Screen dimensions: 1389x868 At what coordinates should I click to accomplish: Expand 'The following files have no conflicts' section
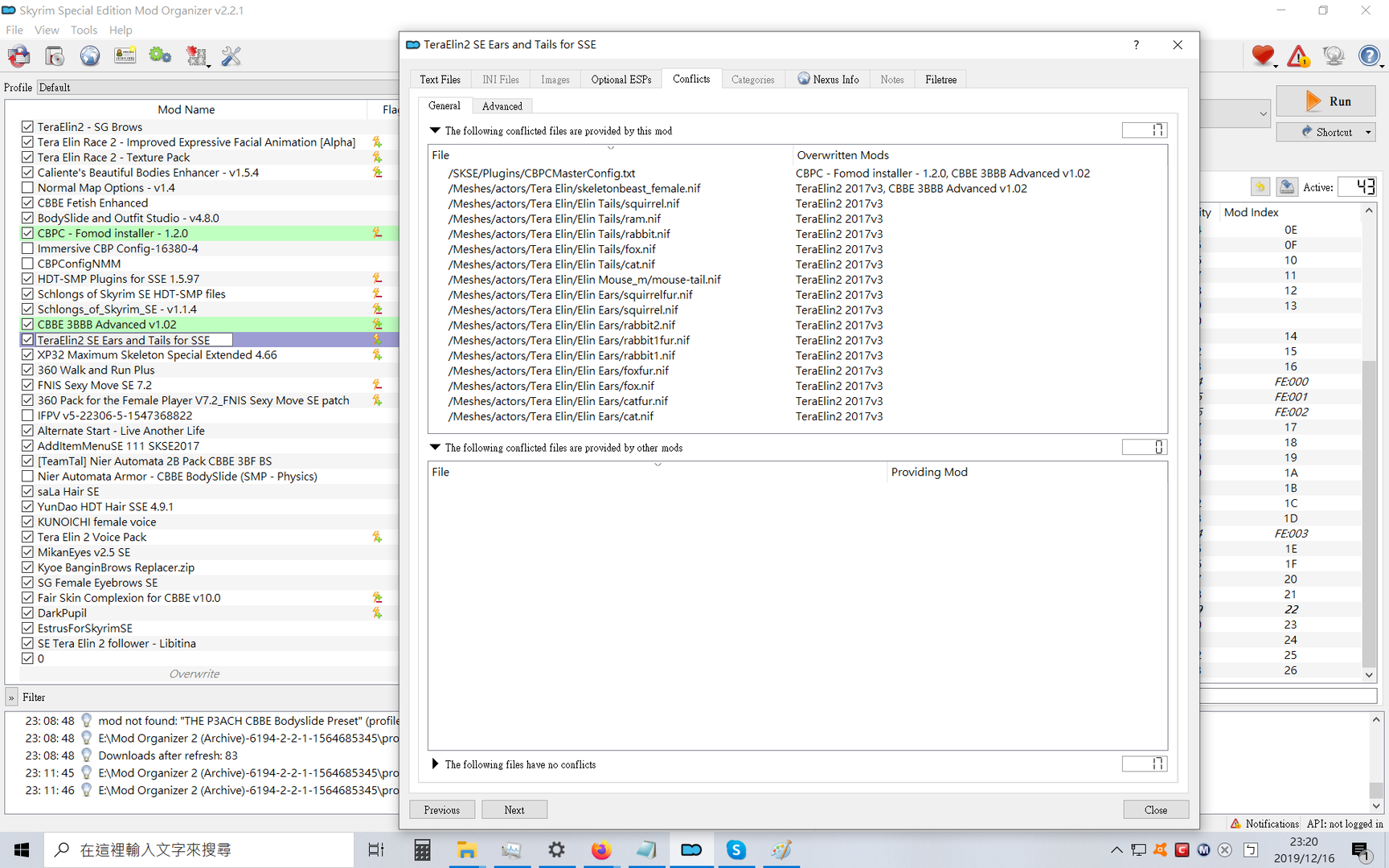tap(435, 764)
